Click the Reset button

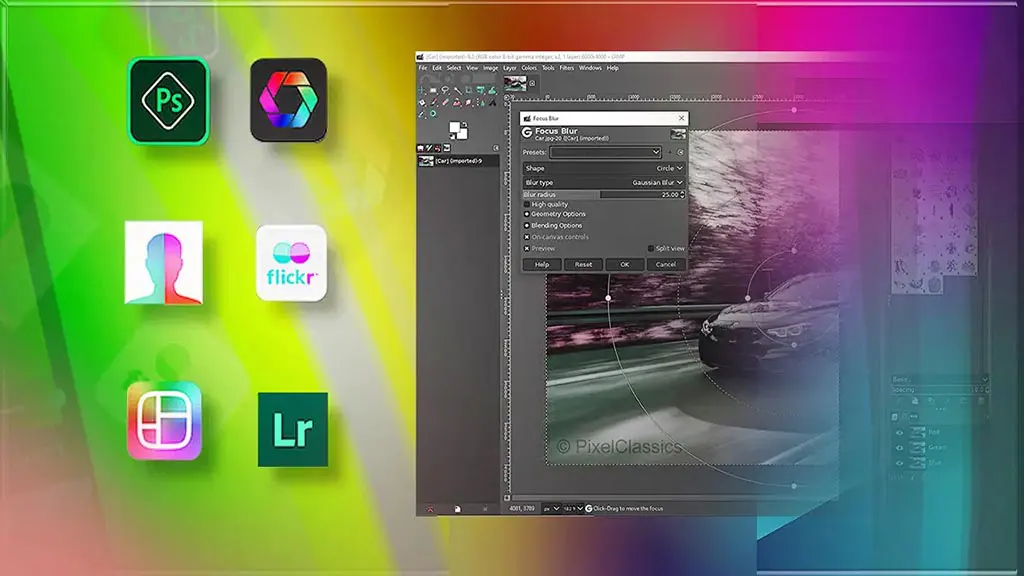point(583,264)
